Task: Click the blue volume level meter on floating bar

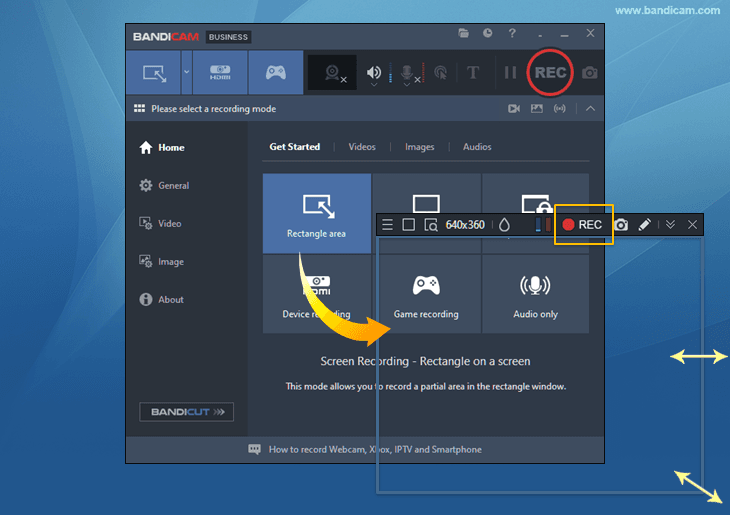Action: click(x=542, y=225)
